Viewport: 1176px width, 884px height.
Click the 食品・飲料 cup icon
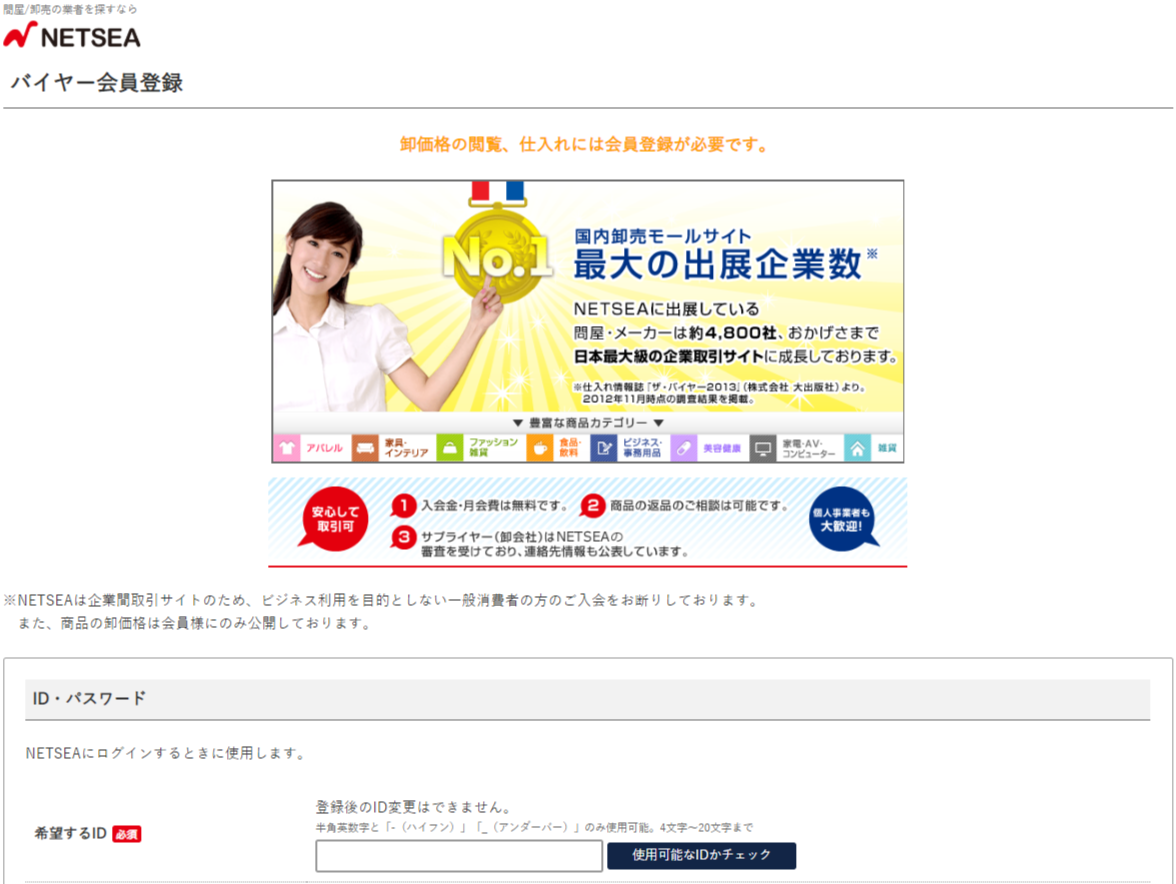539,448
